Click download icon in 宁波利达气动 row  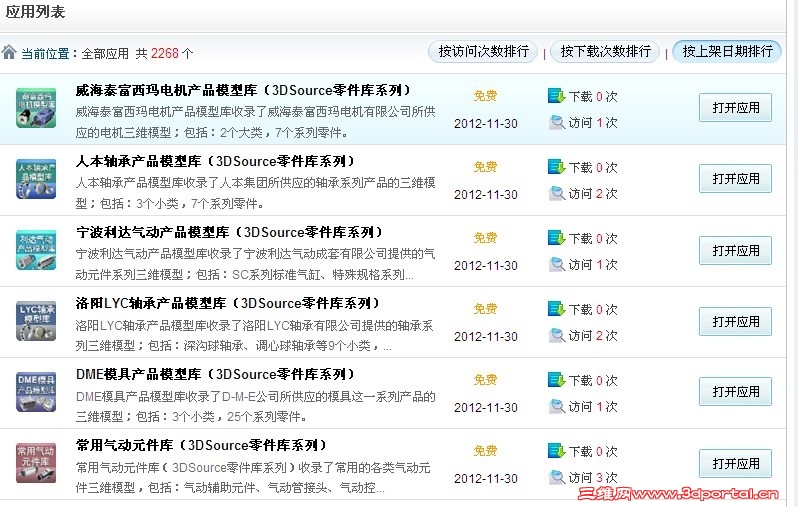point(557,238)
